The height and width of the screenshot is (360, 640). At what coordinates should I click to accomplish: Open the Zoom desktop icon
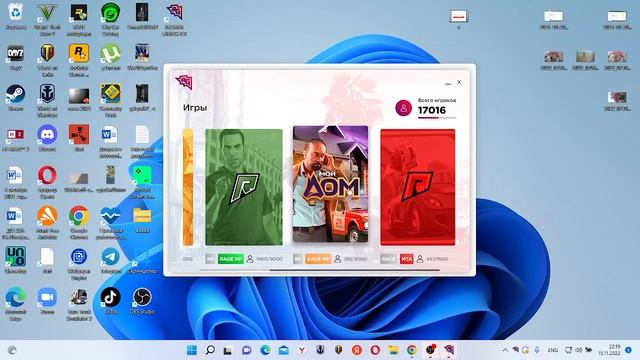47,300
